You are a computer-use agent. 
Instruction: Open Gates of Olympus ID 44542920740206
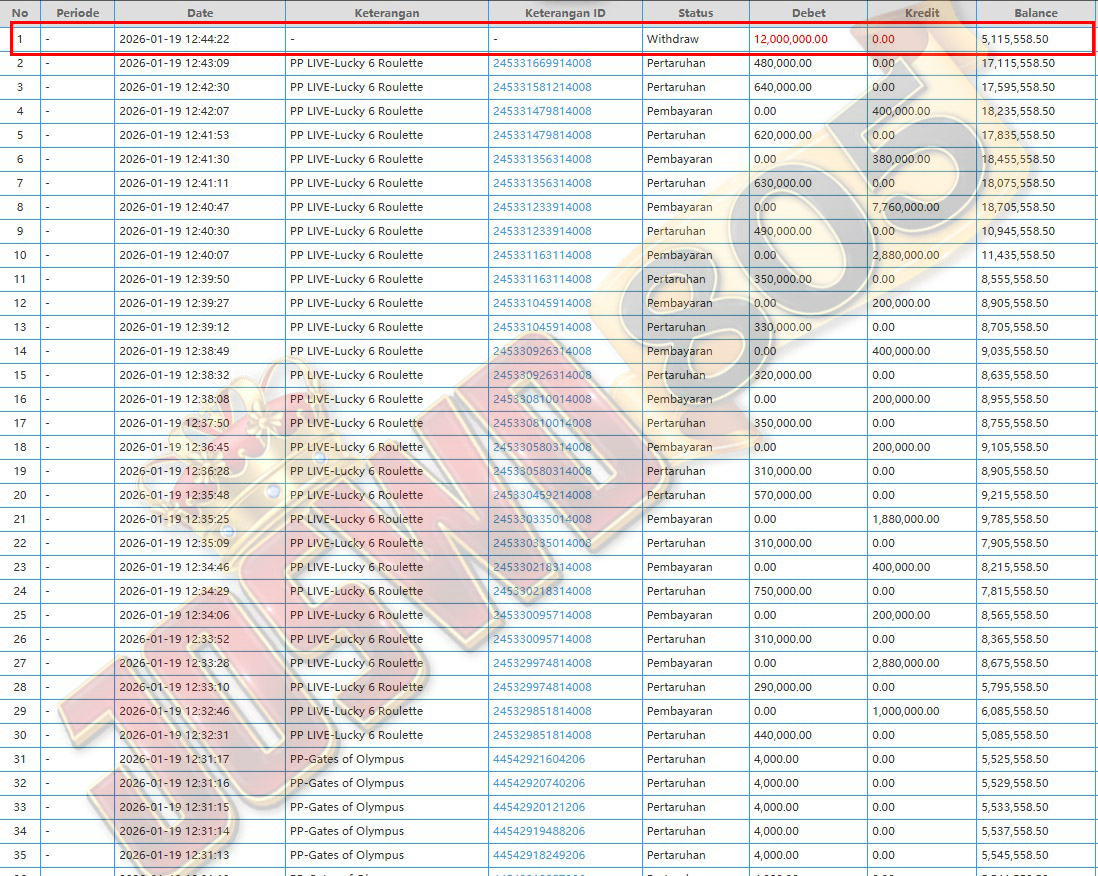pos(538,783)
